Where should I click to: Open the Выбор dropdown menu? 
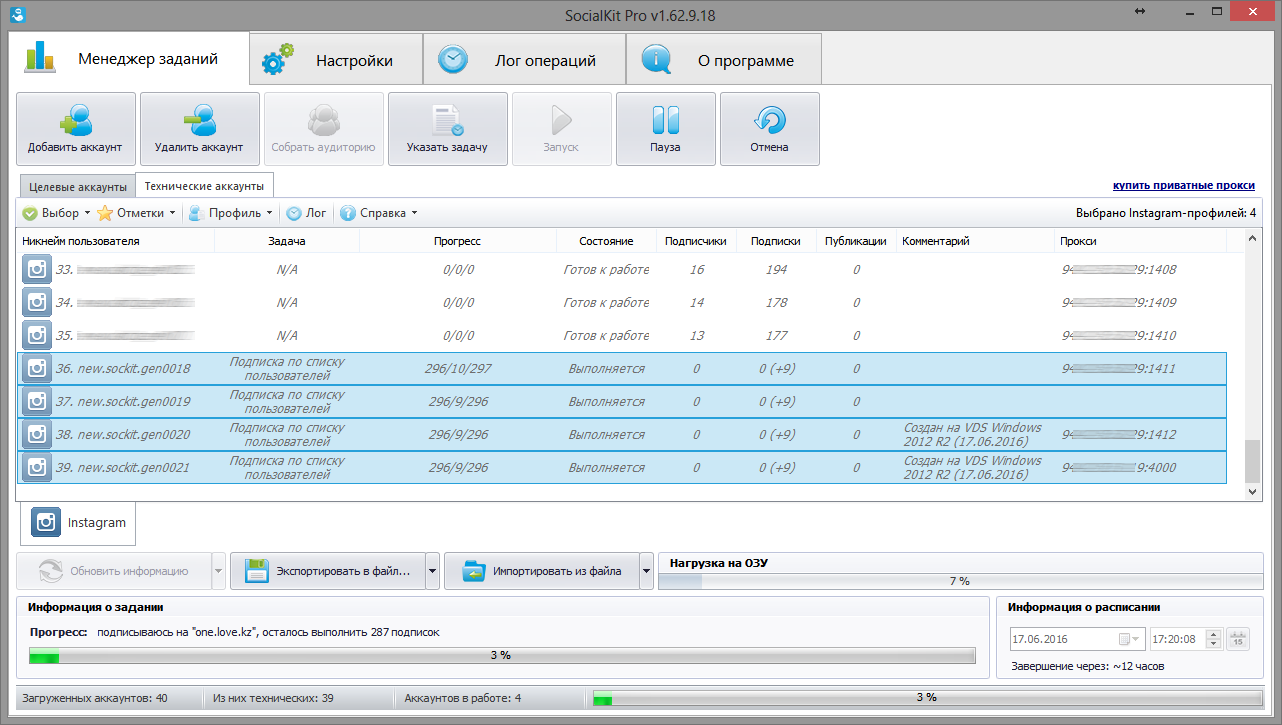(56, 213)
